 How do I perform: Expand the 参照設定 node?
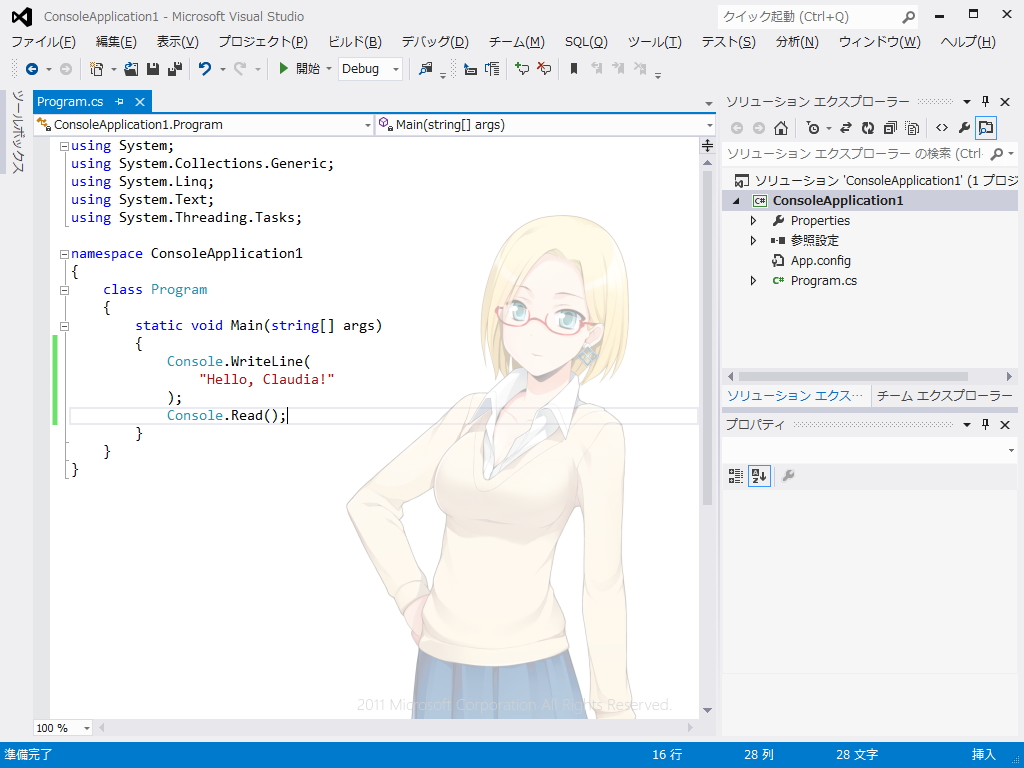click(753, 241)
